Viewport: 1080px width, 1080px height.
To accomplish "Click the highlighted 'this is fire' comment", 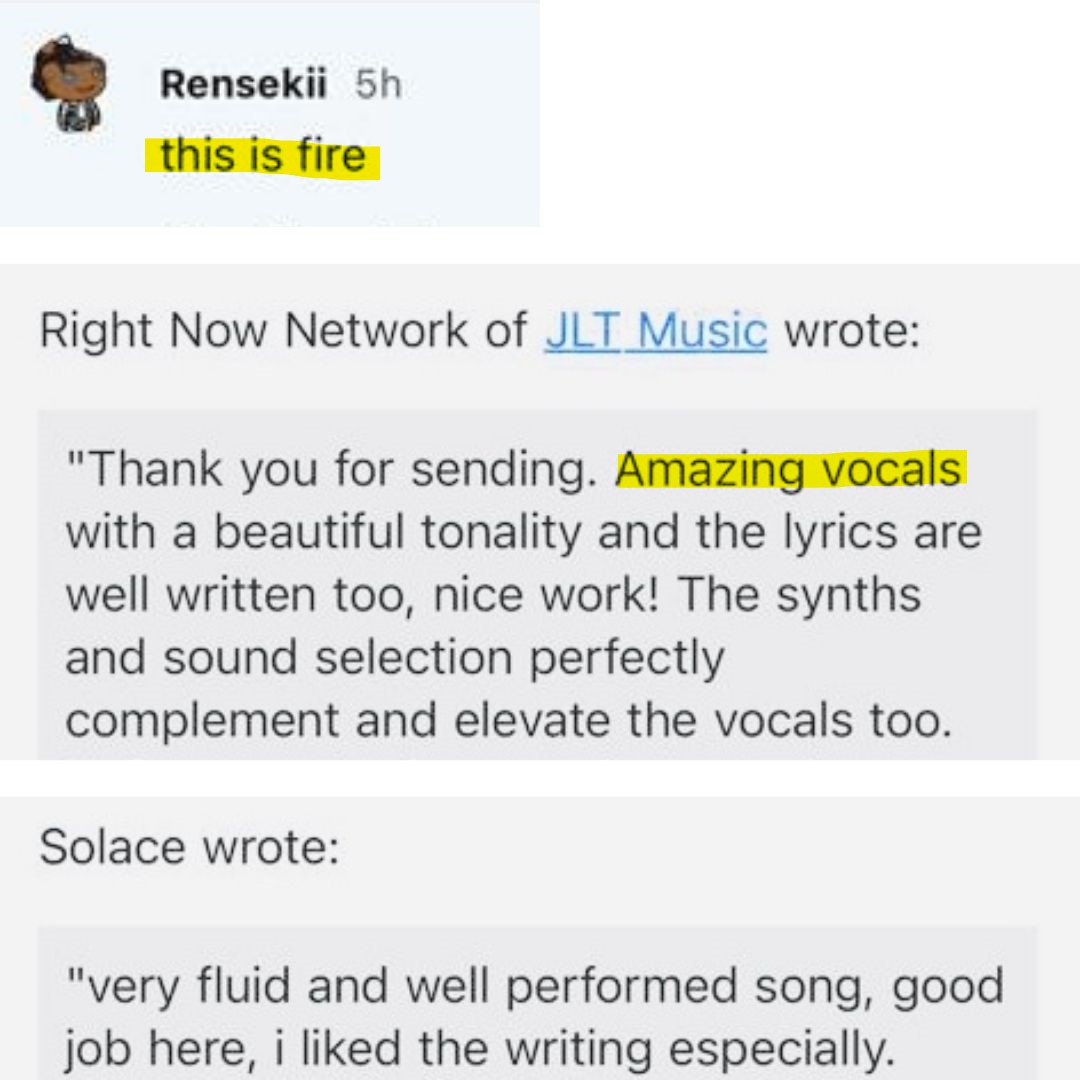I will click(x=262, y=156).
